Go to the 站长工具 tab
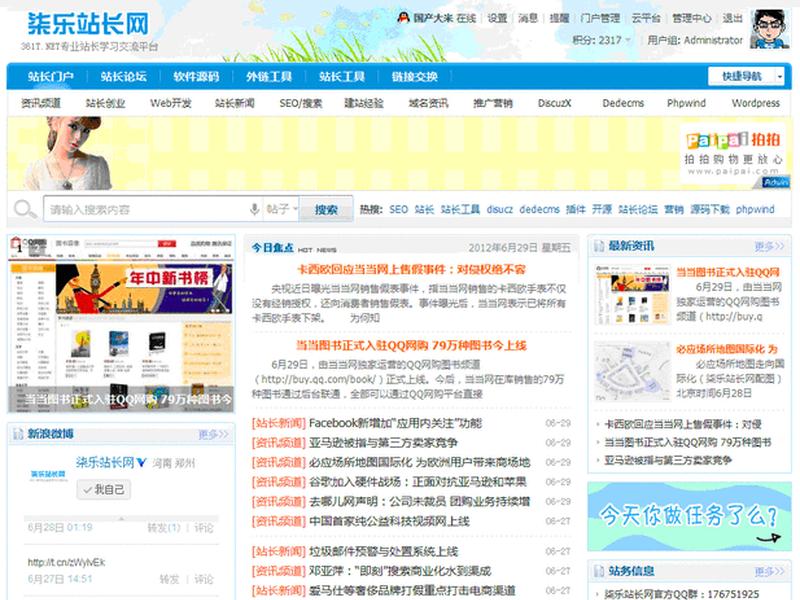The image size is (800, 600). coord(342,77)
